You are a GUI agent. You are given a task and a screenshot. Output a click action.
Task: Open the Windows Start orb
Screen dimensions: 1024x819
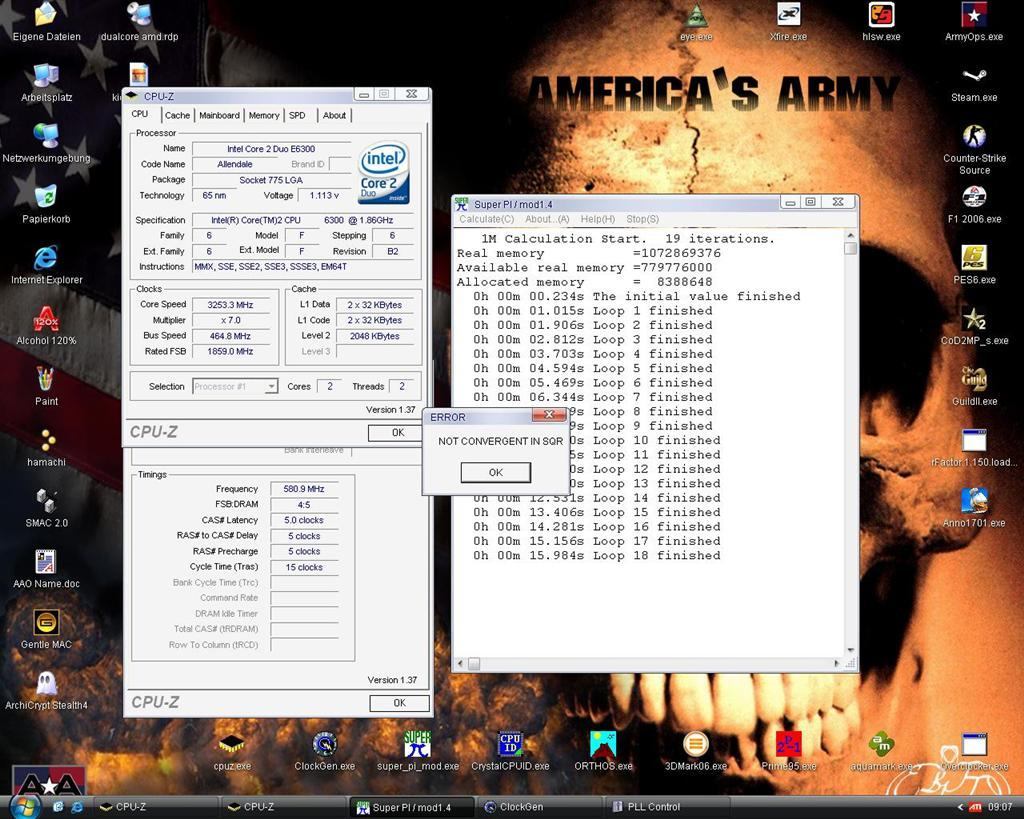tap(25, 806)
